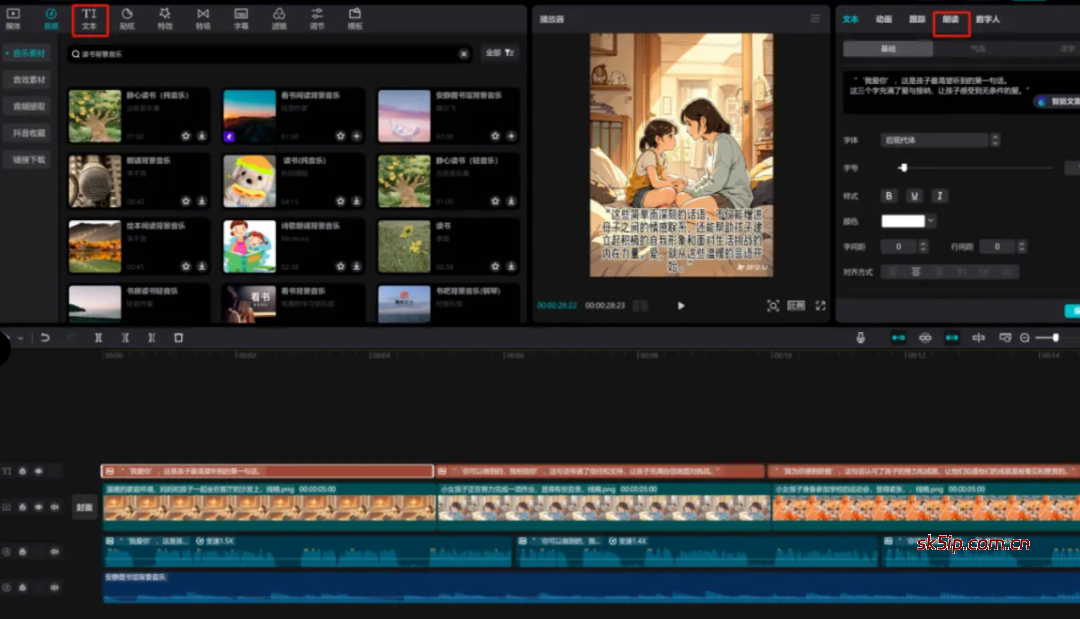The height and width of the screenshot is (619, 1080).
Task: Toggle Italic text style
Action: point(939,196)
